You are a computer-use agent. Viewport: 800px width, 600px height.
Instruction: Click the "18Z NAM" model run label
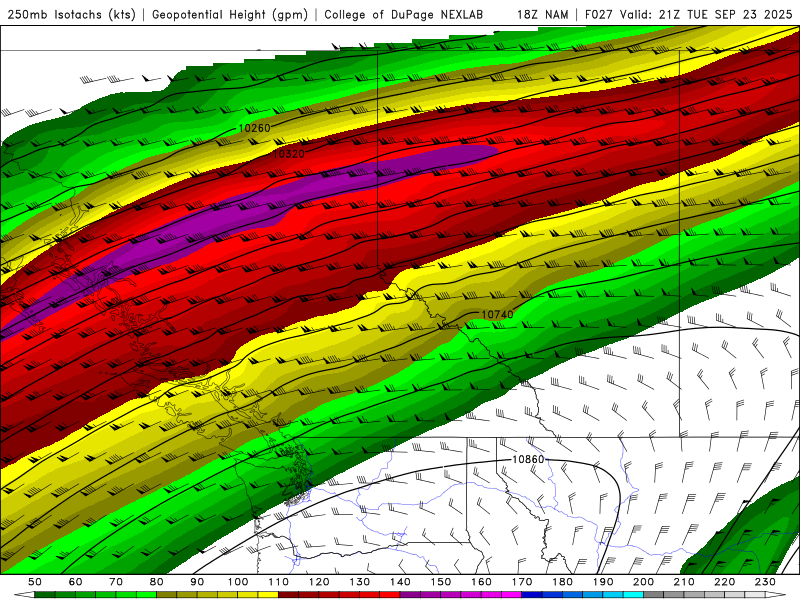542,15
